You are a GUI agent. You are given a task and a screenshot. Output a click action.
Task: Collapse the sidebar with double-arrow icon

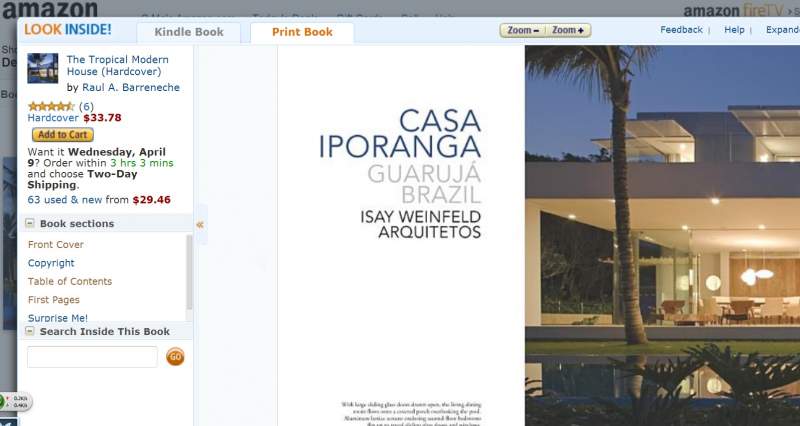pyautogui.click(x=200, y=224)
